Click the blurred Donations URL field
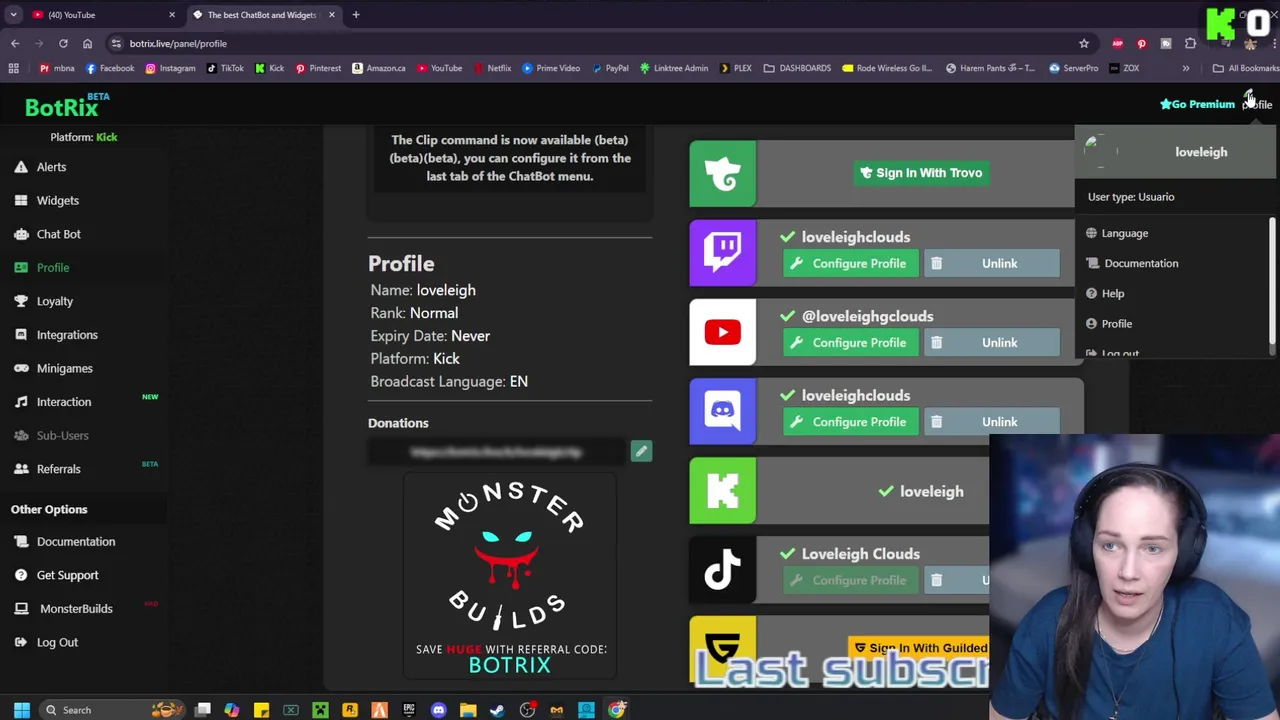This screenshot has height=720, width=1280. click(x=497, y=452)
